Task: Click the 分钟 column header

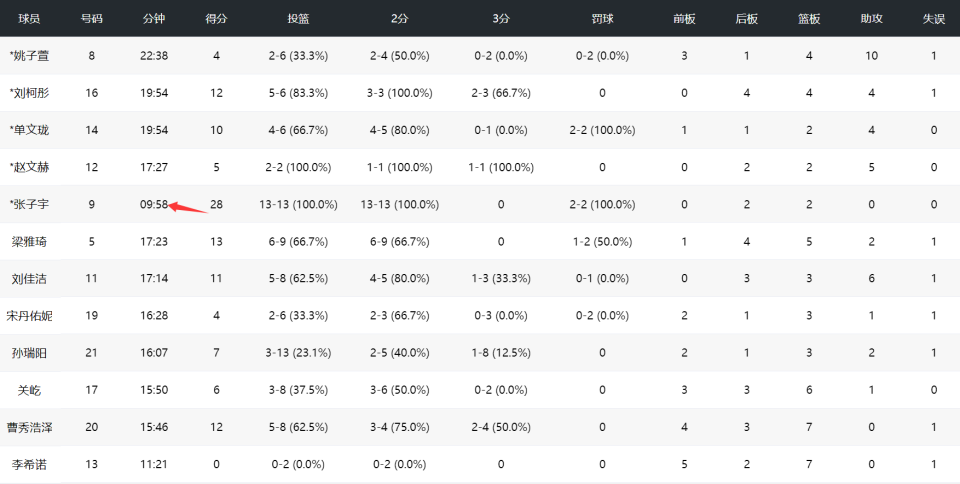Action: tap(154, 19)
